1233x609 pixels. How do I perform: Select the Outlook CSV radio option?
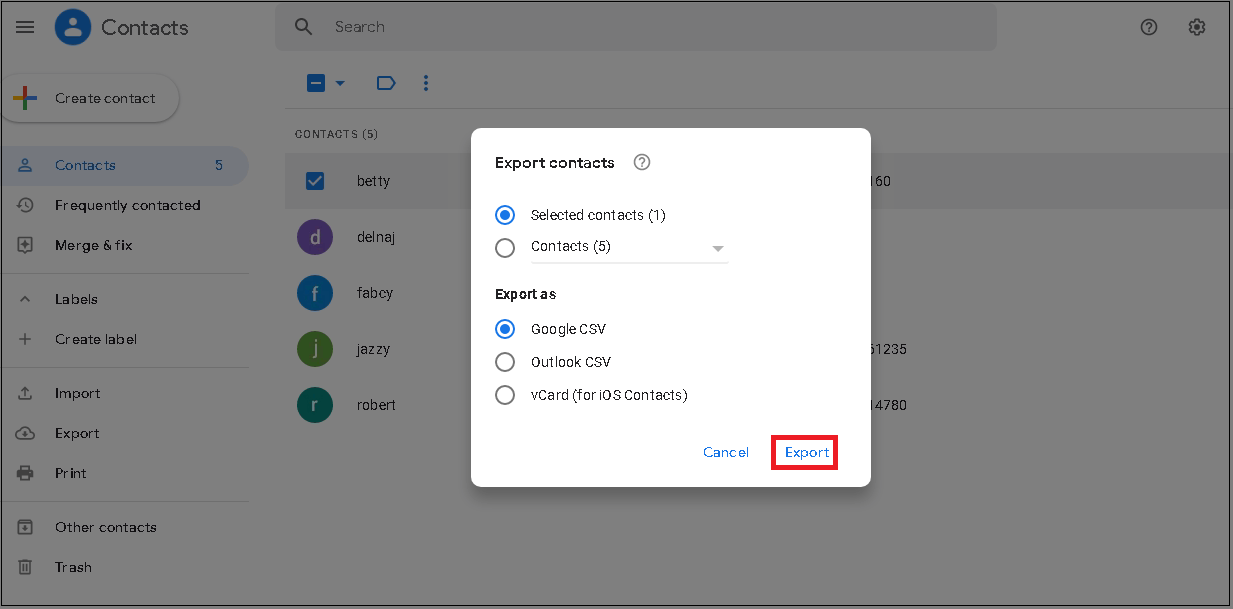505,362
